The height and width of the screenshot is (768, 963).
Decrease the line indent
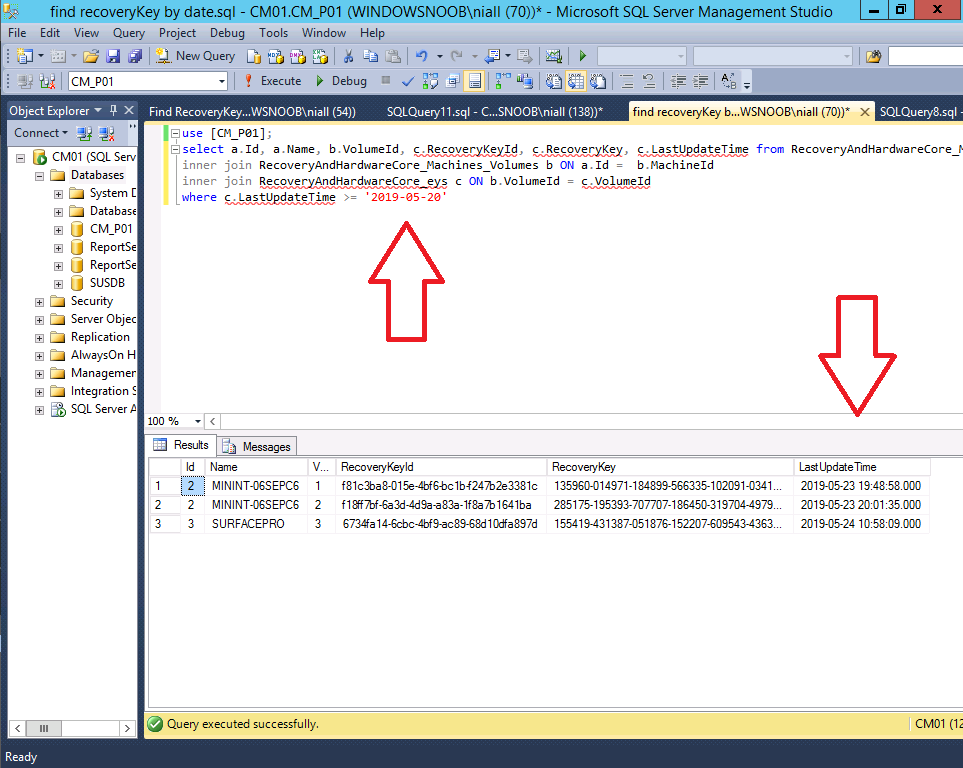point(678,81)
